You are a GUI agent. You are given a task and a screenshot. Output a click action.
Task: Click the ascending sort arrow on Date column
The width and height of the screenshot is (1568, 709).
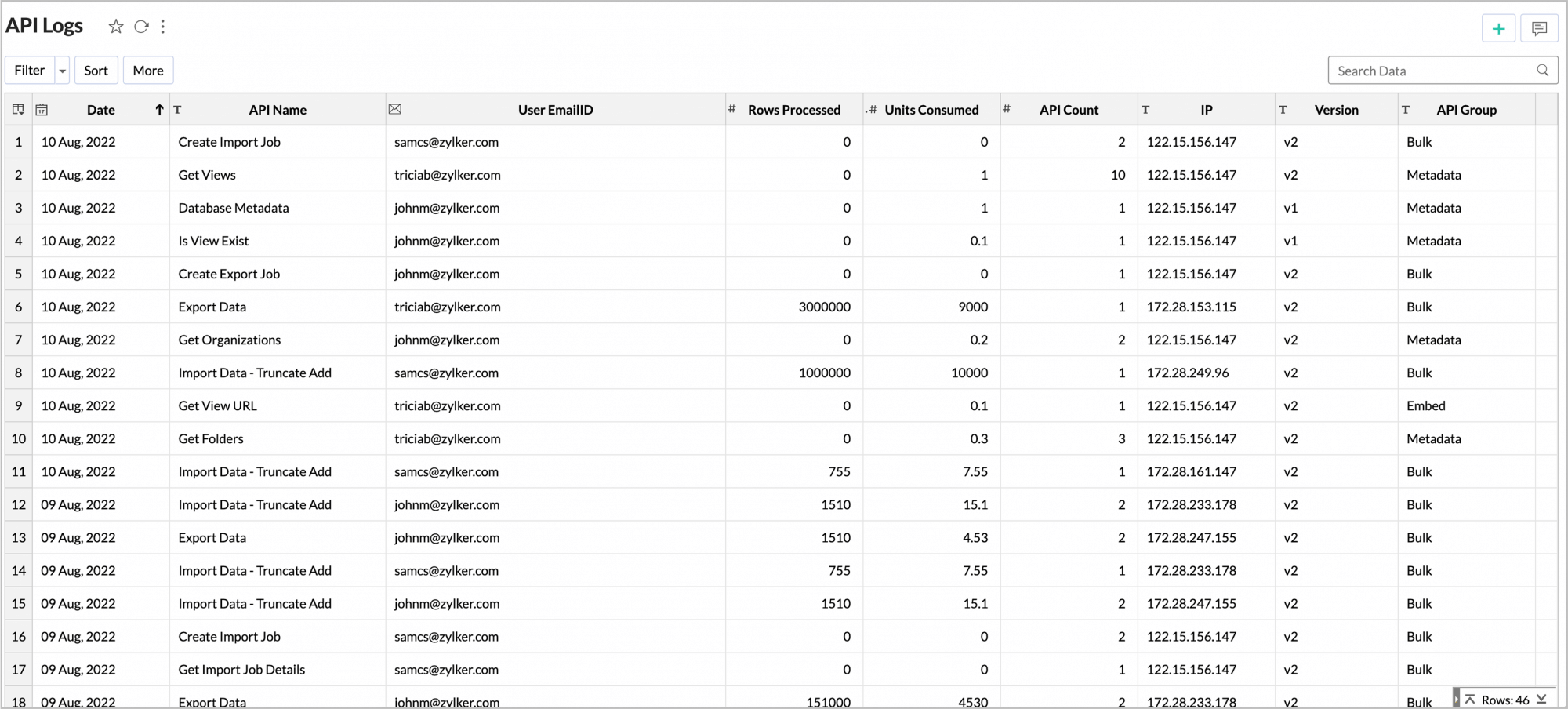[x=158, y=110]
